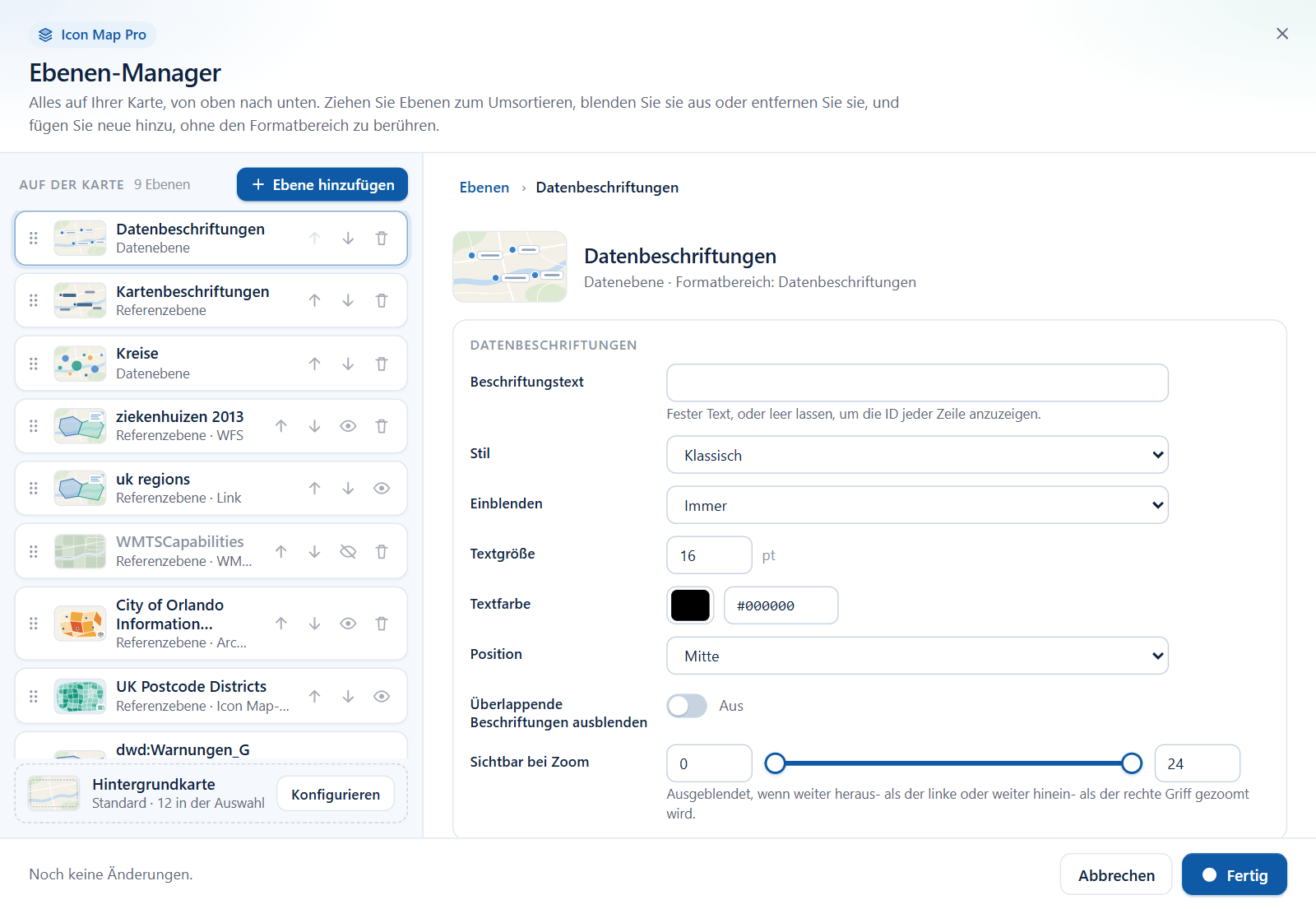Show the hidden WMTSCapabilities layer
The width and height of the screenshot is (1316, 909).
click(348, 552)
